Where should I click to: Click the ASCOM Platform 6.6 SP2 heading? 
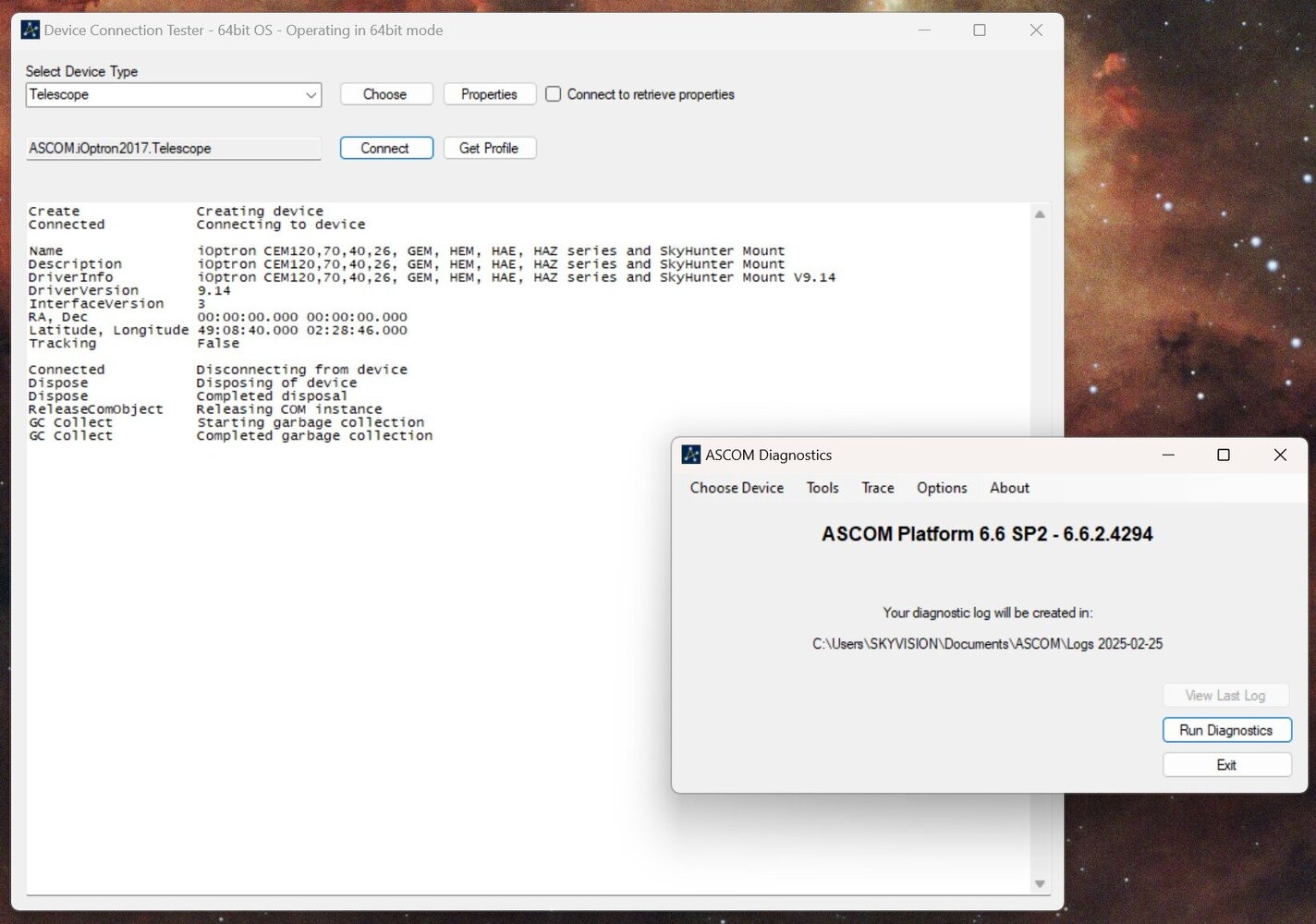pyautogui.click(x=987, y=534)
